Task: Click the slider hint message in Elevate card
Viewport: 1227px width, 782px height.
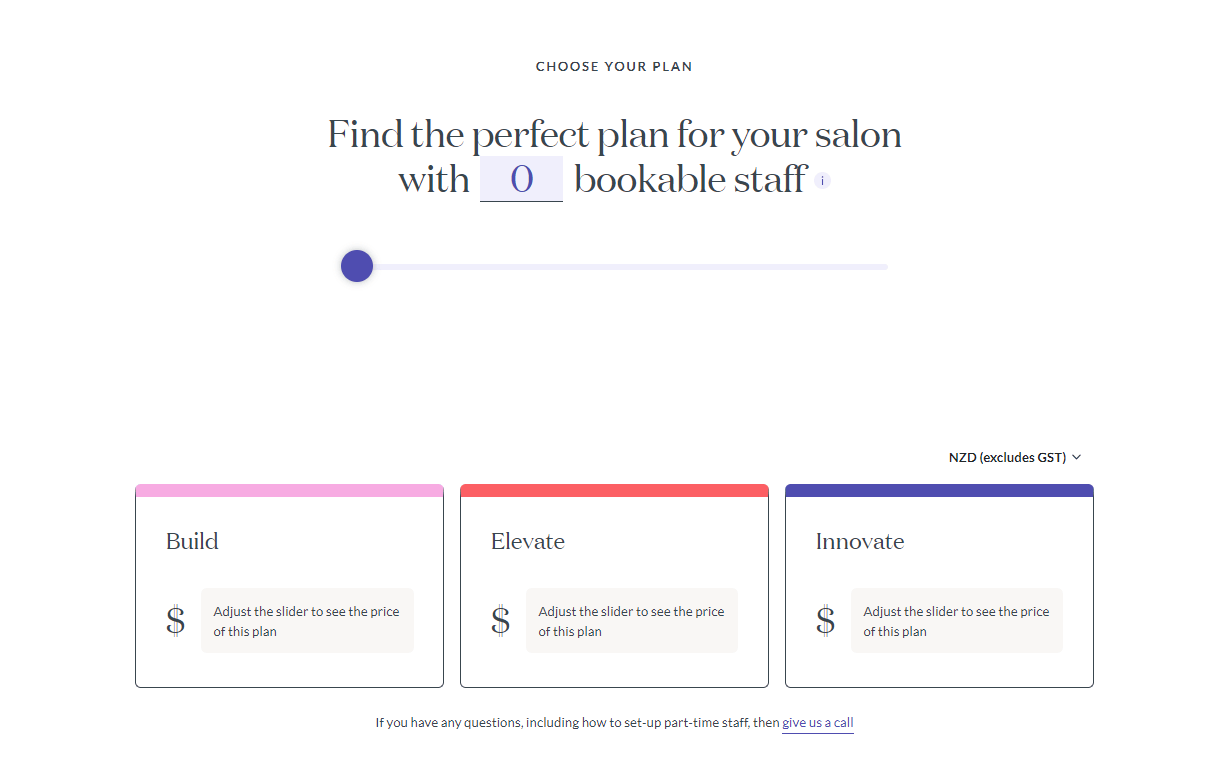Action: (632, 621)
